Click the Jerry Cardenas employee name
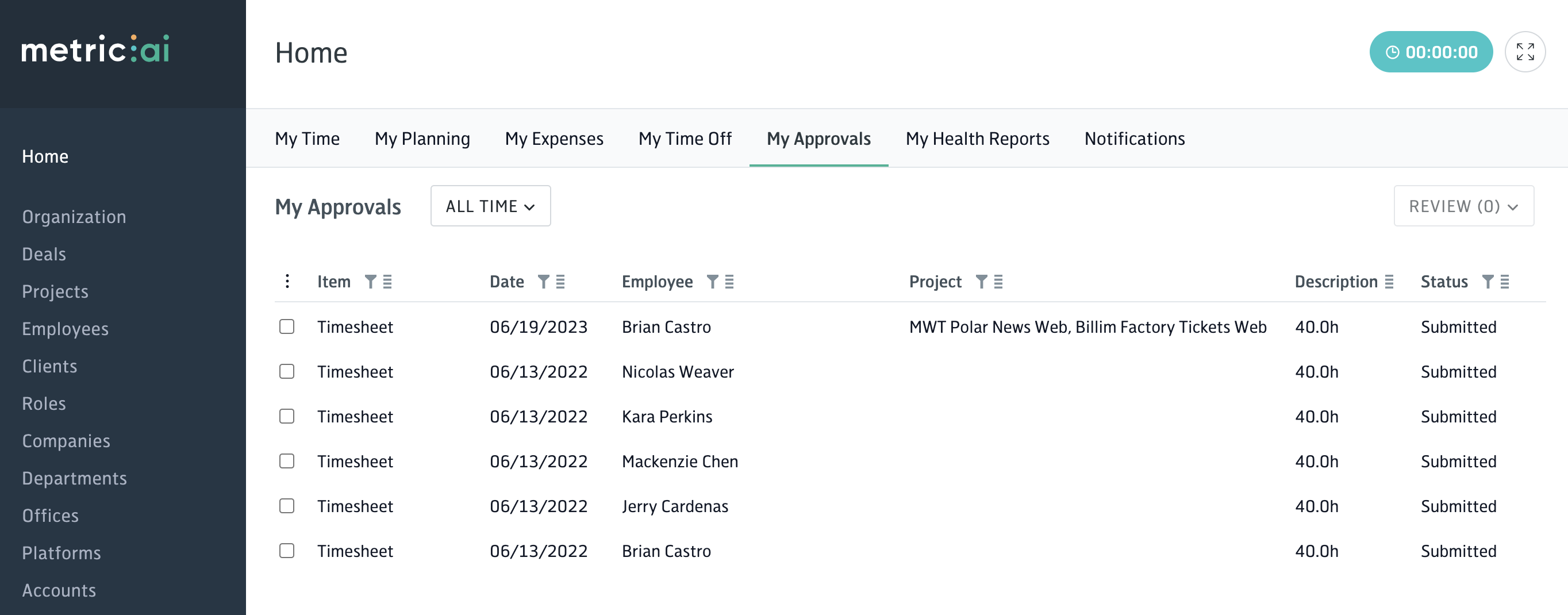 point(674,506)
